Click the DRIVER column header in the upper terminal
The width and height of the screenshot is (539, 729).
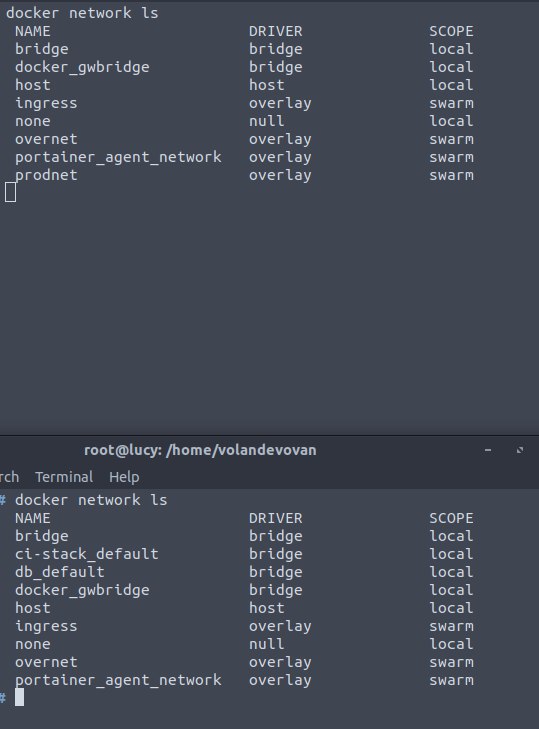(275, 32)
